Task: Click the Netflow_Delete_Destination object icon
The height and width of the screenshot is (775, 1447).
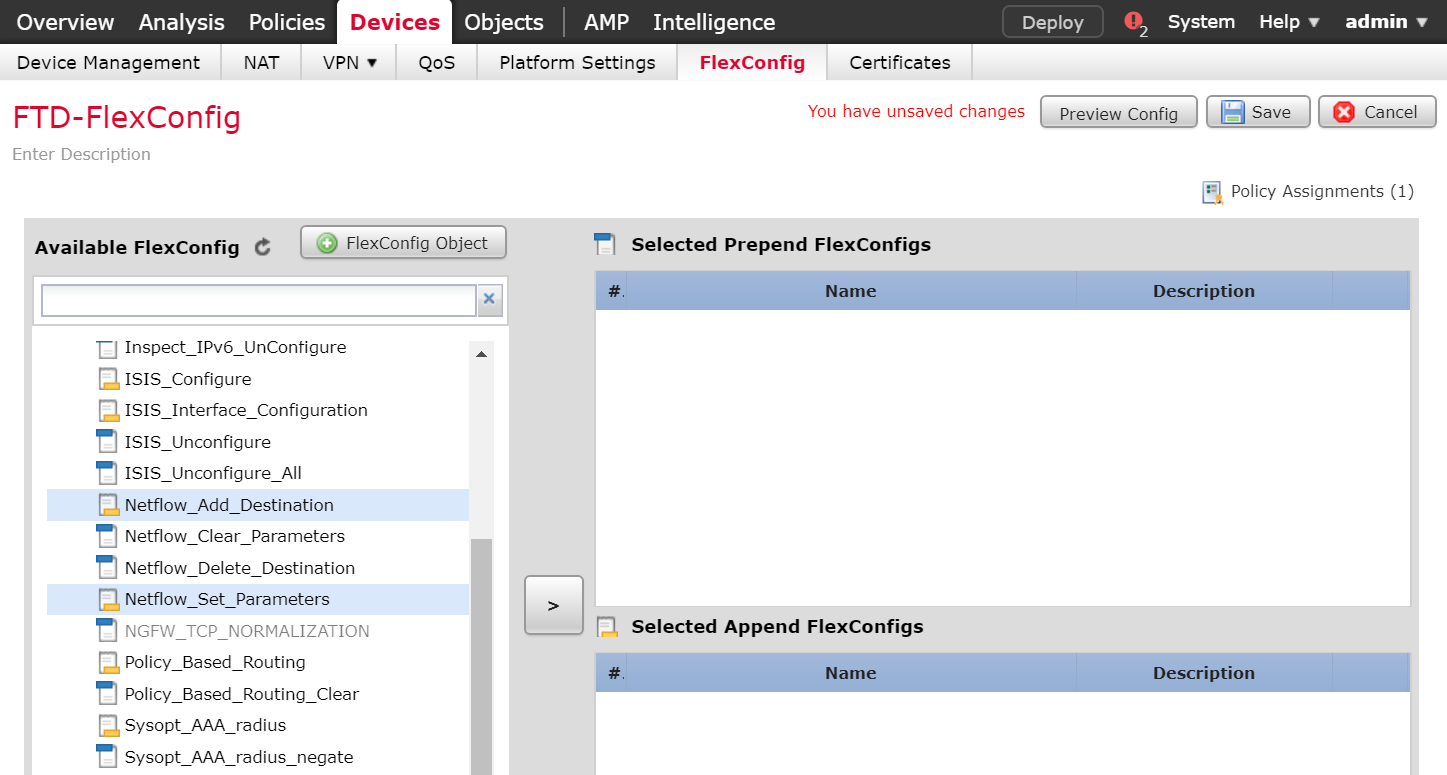Action: pos(107,568)
